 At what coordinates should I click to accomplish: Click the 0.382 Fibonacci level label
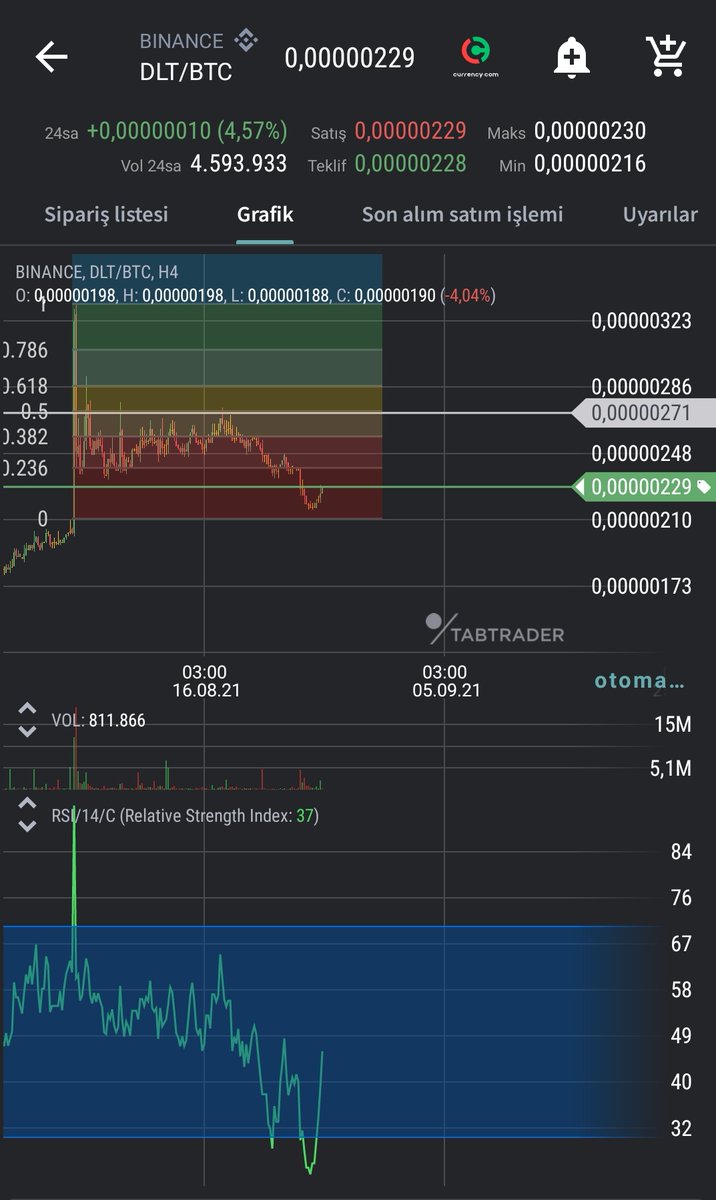point(25,436)
